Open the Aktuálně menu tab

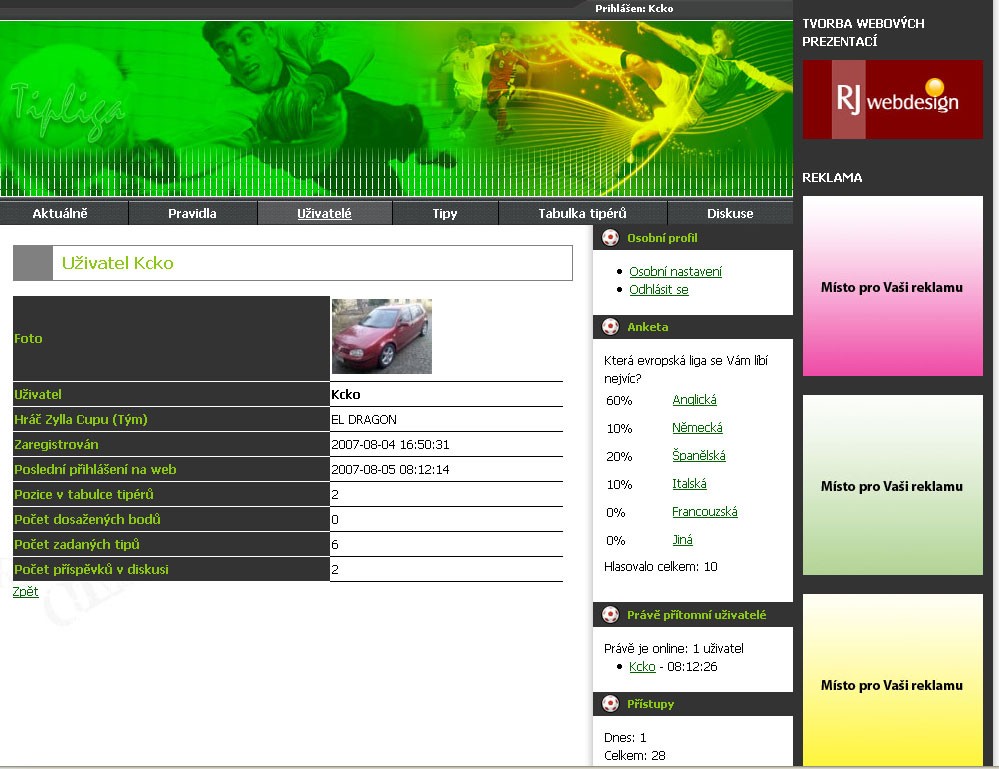(x=60, y=213)
